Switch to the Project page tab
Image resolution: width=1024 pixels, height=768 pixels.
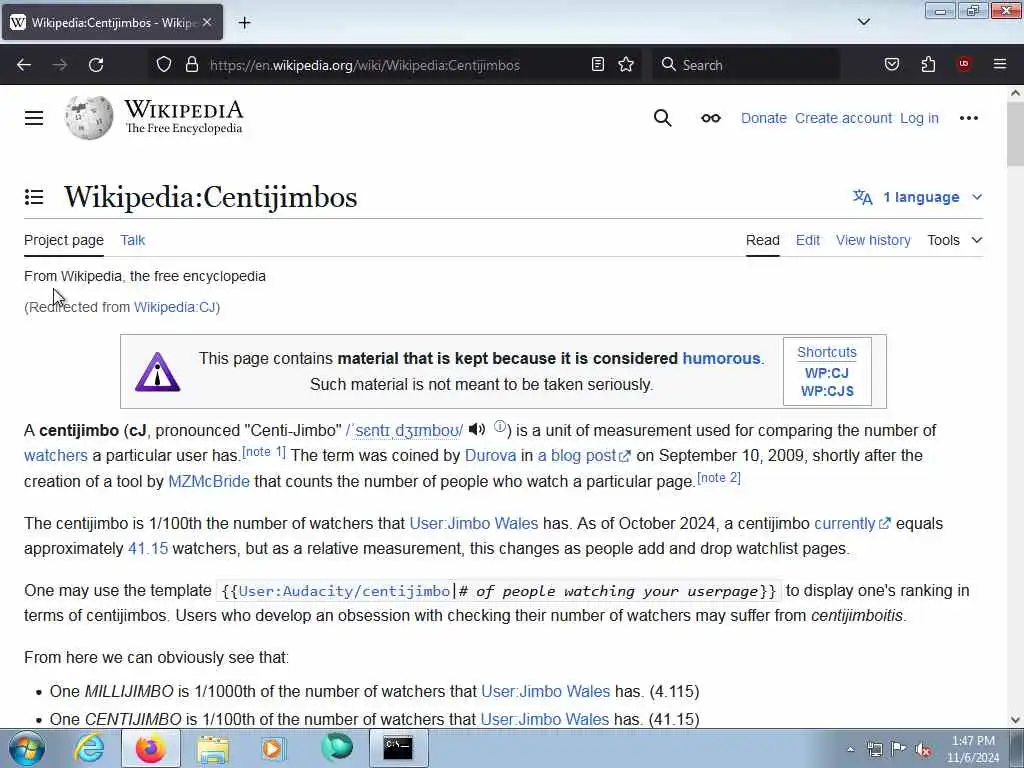click(x=64, y=240)
